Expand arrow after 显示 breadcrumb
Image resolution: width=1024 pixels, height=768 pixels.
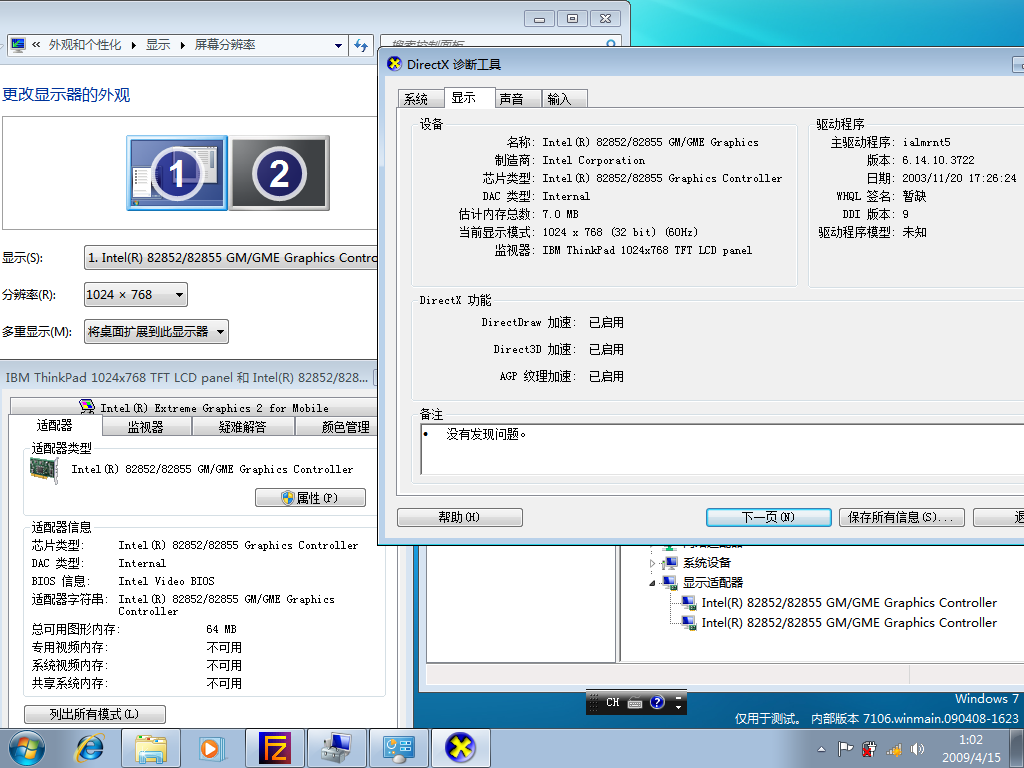[182, 46]
